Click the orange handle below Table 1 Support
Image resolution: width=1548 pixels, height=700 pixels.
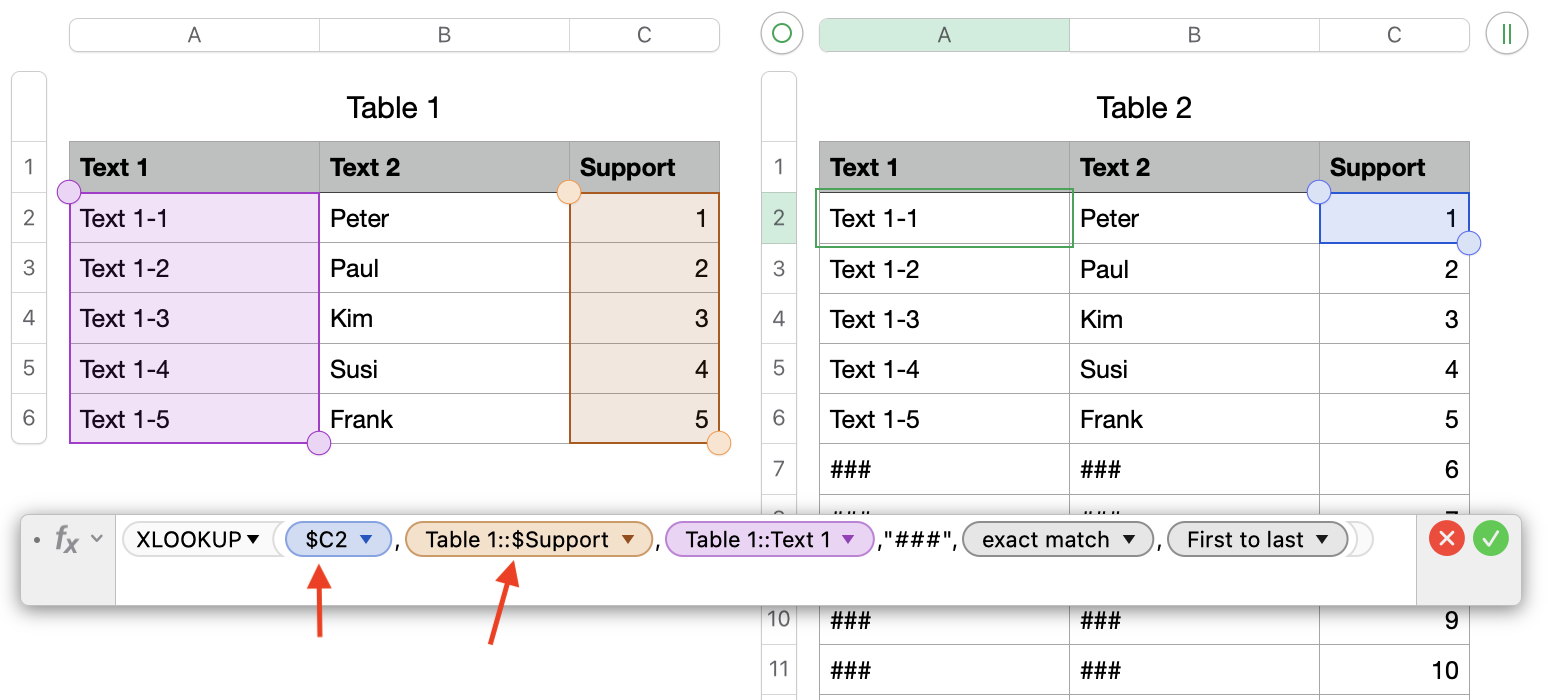point(719,443)
